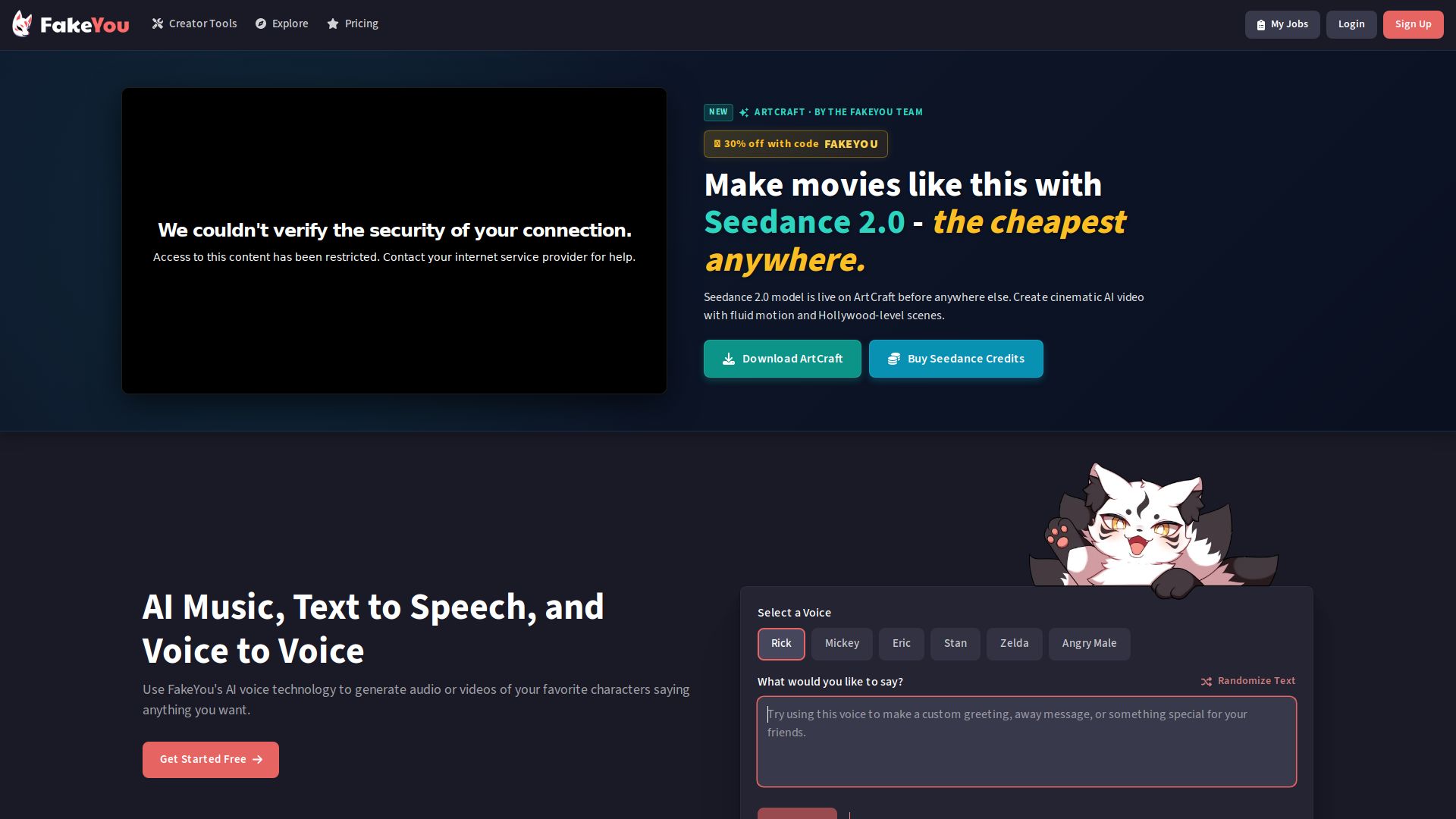Image resolution: width=1456 pixels, height=819 pixels.
Task: Click the 'Seedance 2.0' heading text
Action: pos(805,222)
